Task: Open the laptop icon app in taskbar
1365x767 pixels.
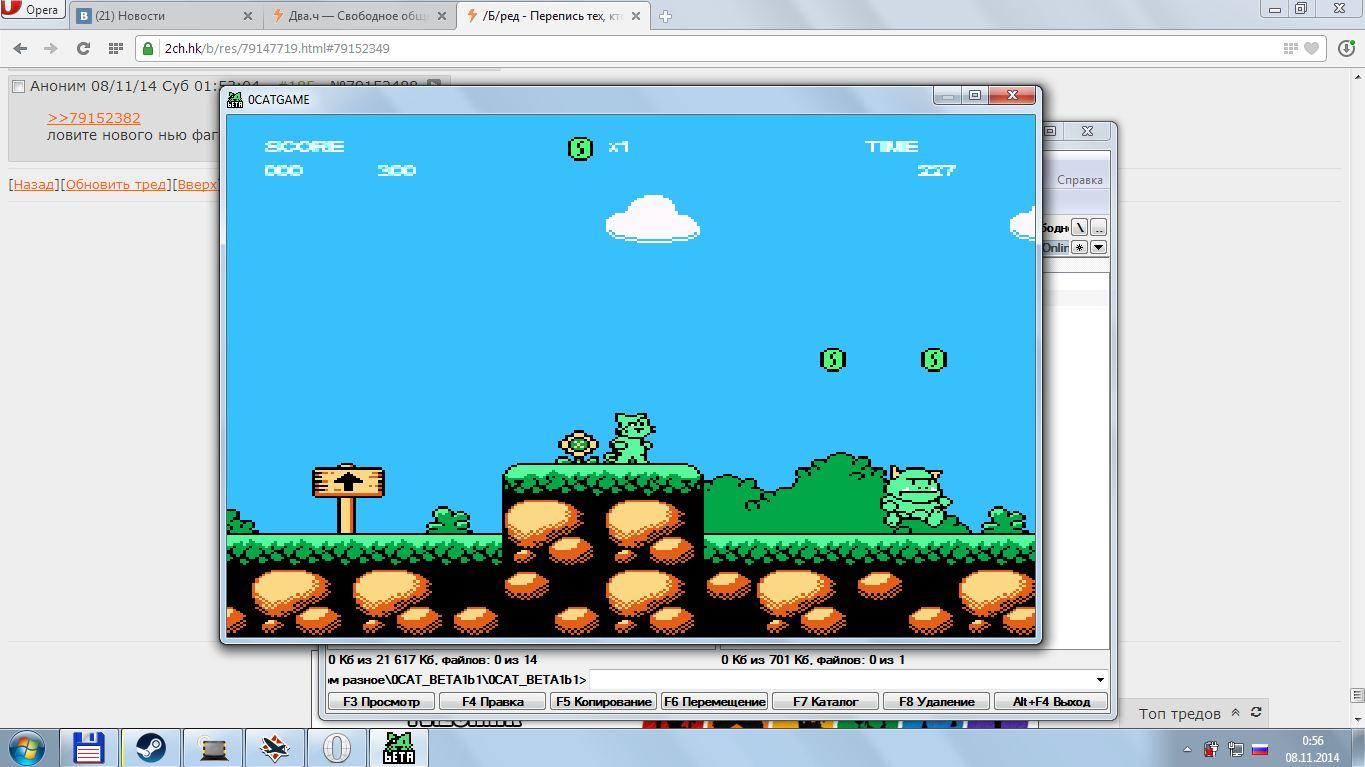Action: 213,748
